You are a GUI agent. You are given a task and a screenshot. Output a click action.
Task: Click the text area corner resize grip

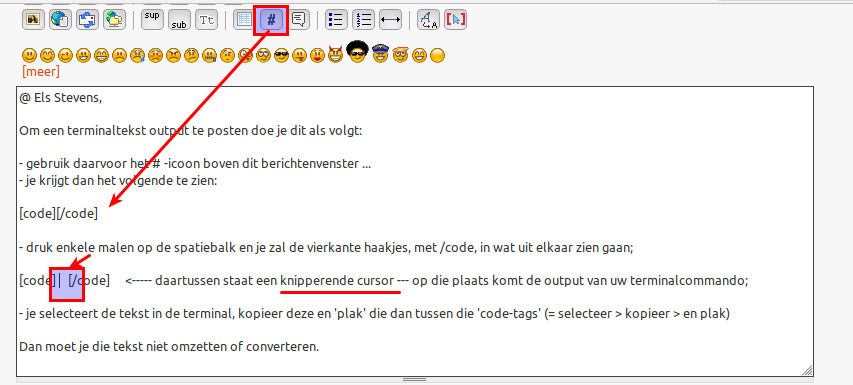(x=808, y=370)
